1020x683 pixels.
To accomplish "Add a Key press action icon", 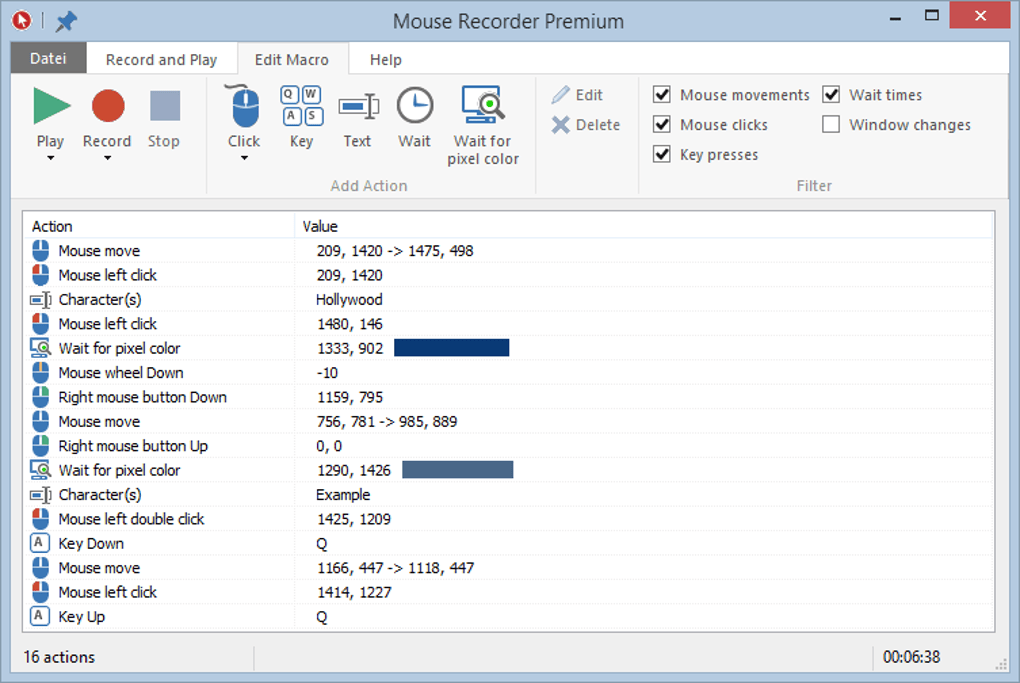I will pos(301,105).
